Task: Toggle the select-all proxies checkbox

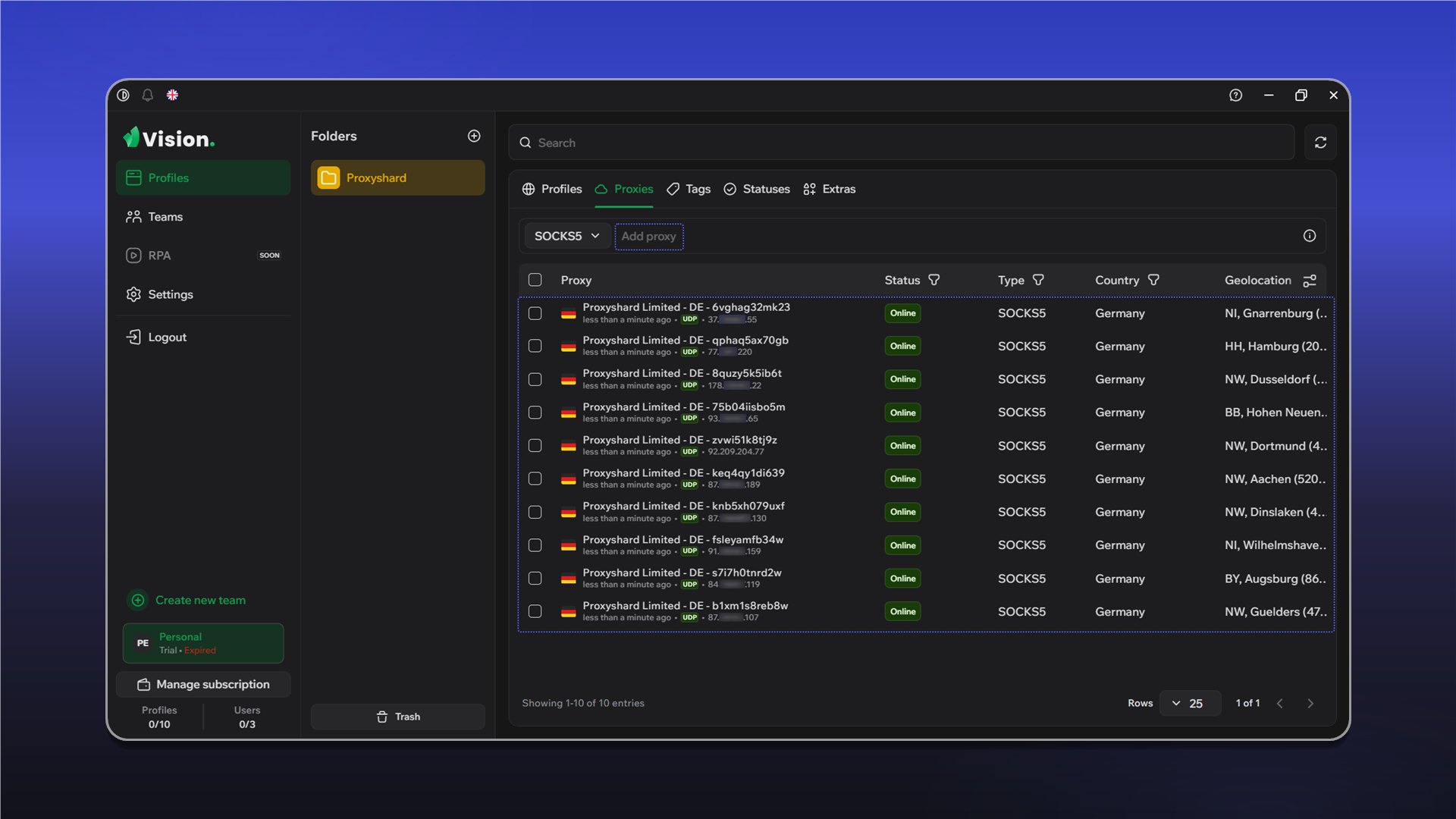Action: pyautogui.click(x=535, y=280)
